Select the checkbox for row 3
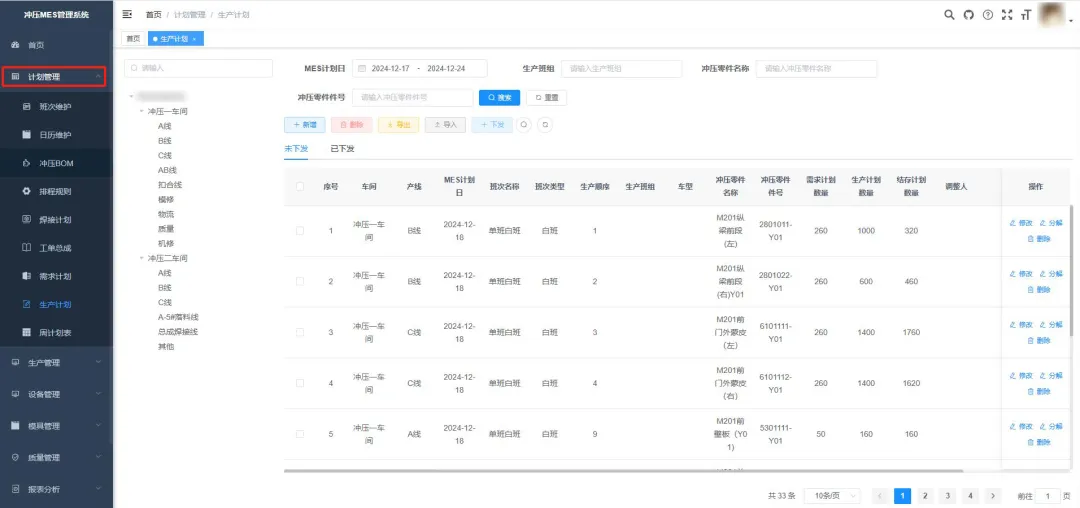 click(x=300, y=332)
